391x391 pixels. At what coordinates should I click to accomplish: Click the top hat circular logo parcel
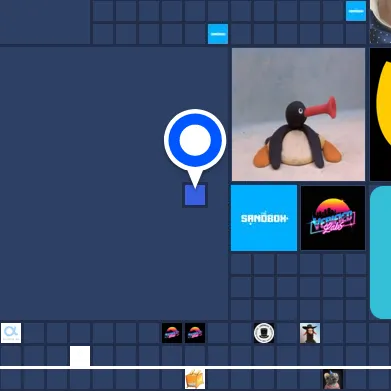(264, 333)
